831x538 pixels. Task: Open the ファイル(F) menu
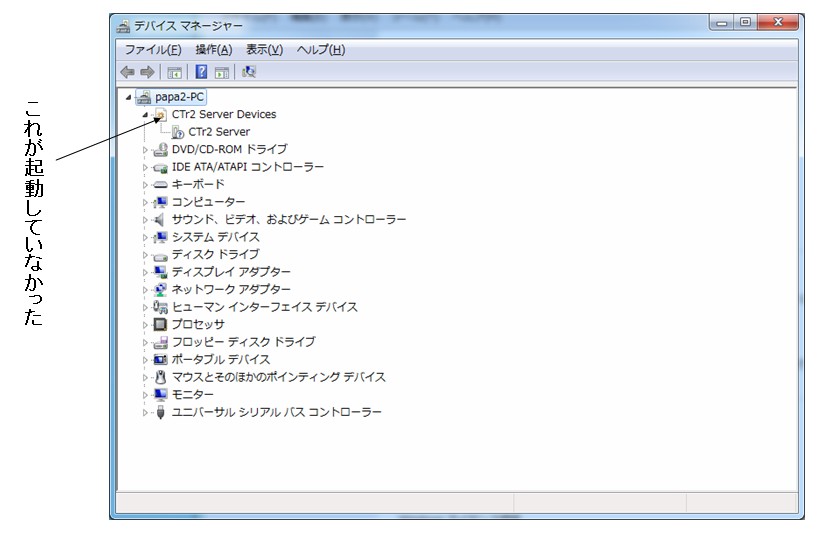(153, 50)
